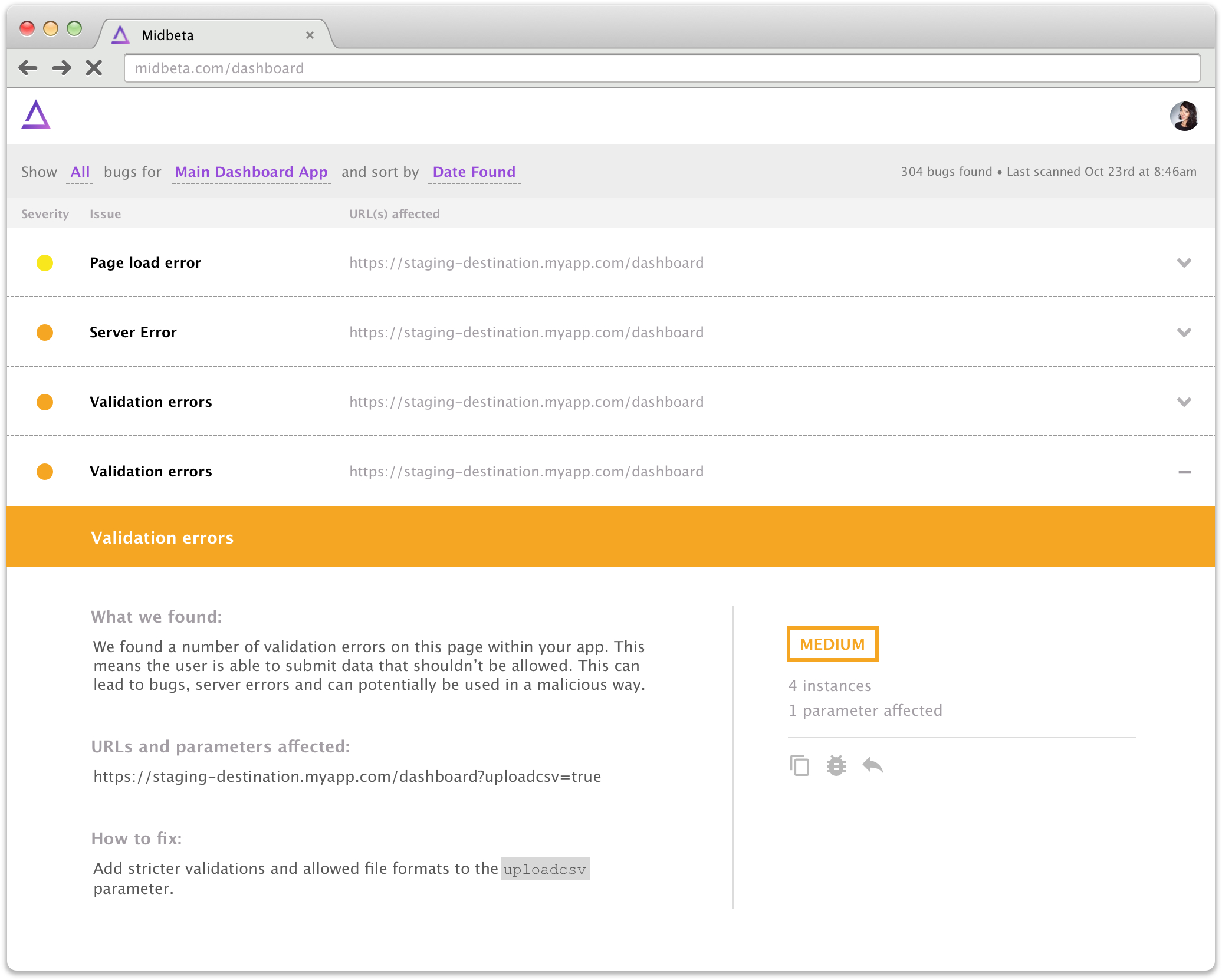Click the uploadcsv=true affected URL
Screen dimensions: 1222x980
coord(347,777)
